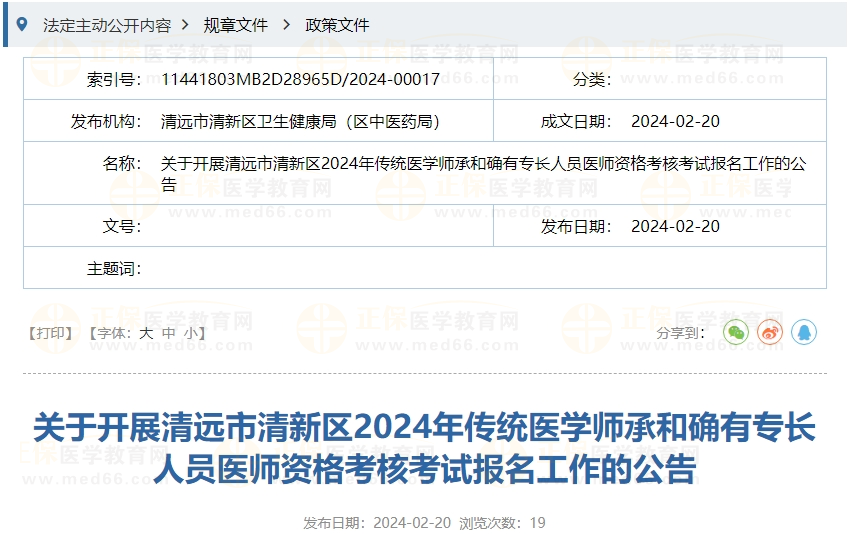Image resolution: width=857 pixels, height=534 pixels.
Task: Click the large blue announcement headline
Action: pos(424,448)
